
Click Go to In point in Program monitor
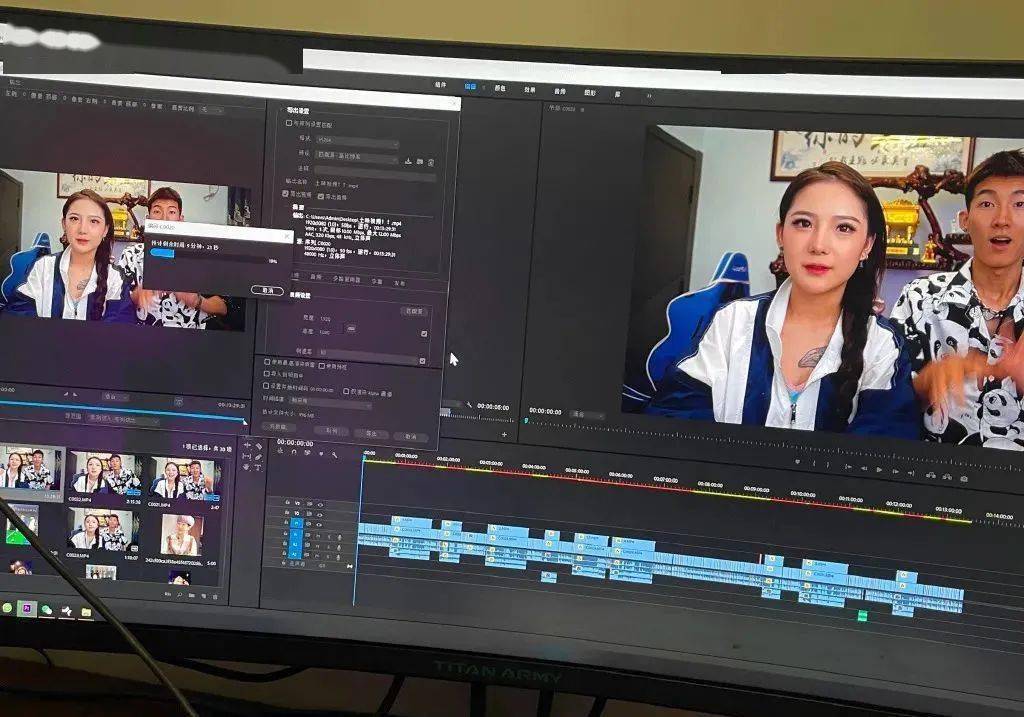coord(848,467)
